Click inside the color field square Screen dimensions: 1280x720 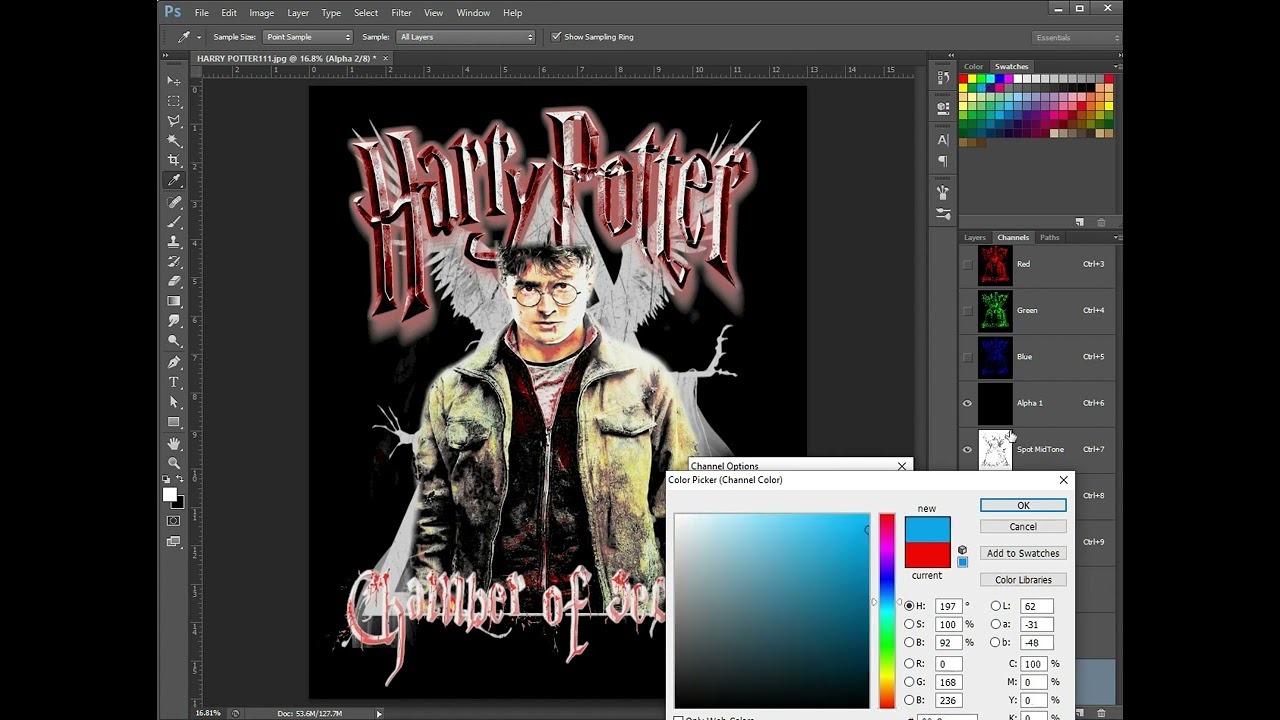772,611
